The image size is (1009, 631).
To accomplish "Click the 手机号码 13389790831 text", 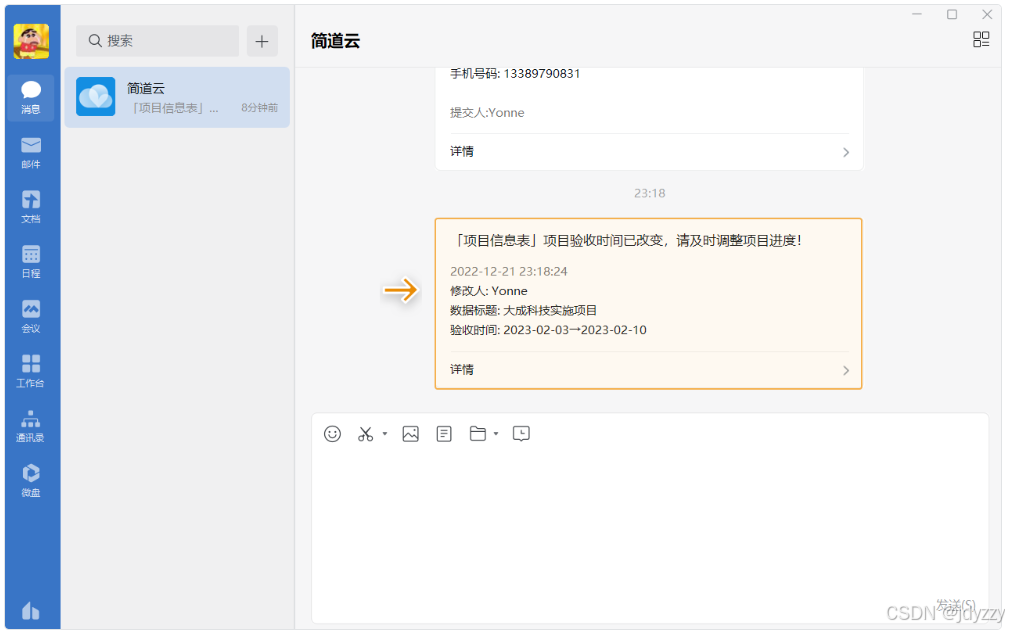I will pyautogui.click(x=515, y=74).
